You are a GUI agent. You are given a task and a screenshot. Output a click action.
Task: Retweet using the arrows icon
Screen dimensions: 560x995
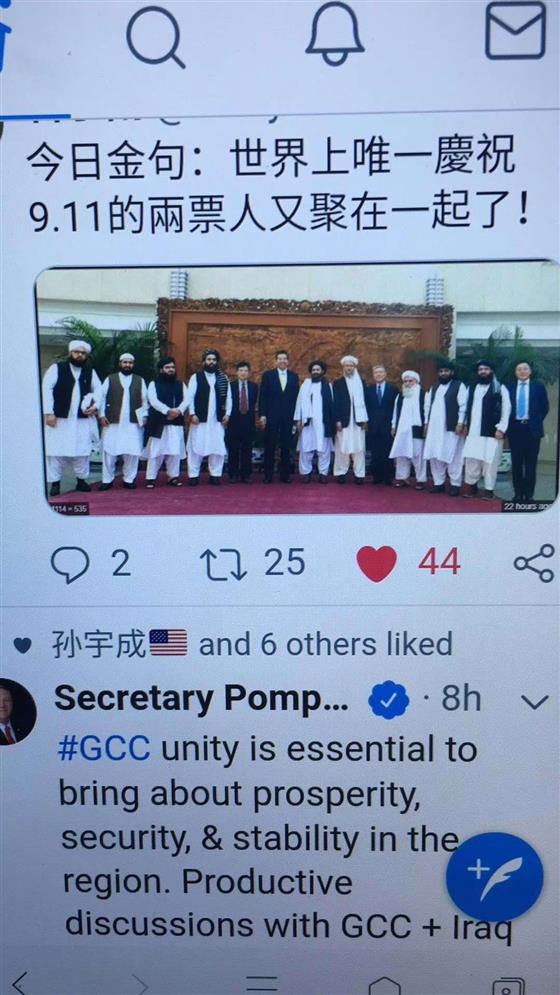tap(223, 565)
